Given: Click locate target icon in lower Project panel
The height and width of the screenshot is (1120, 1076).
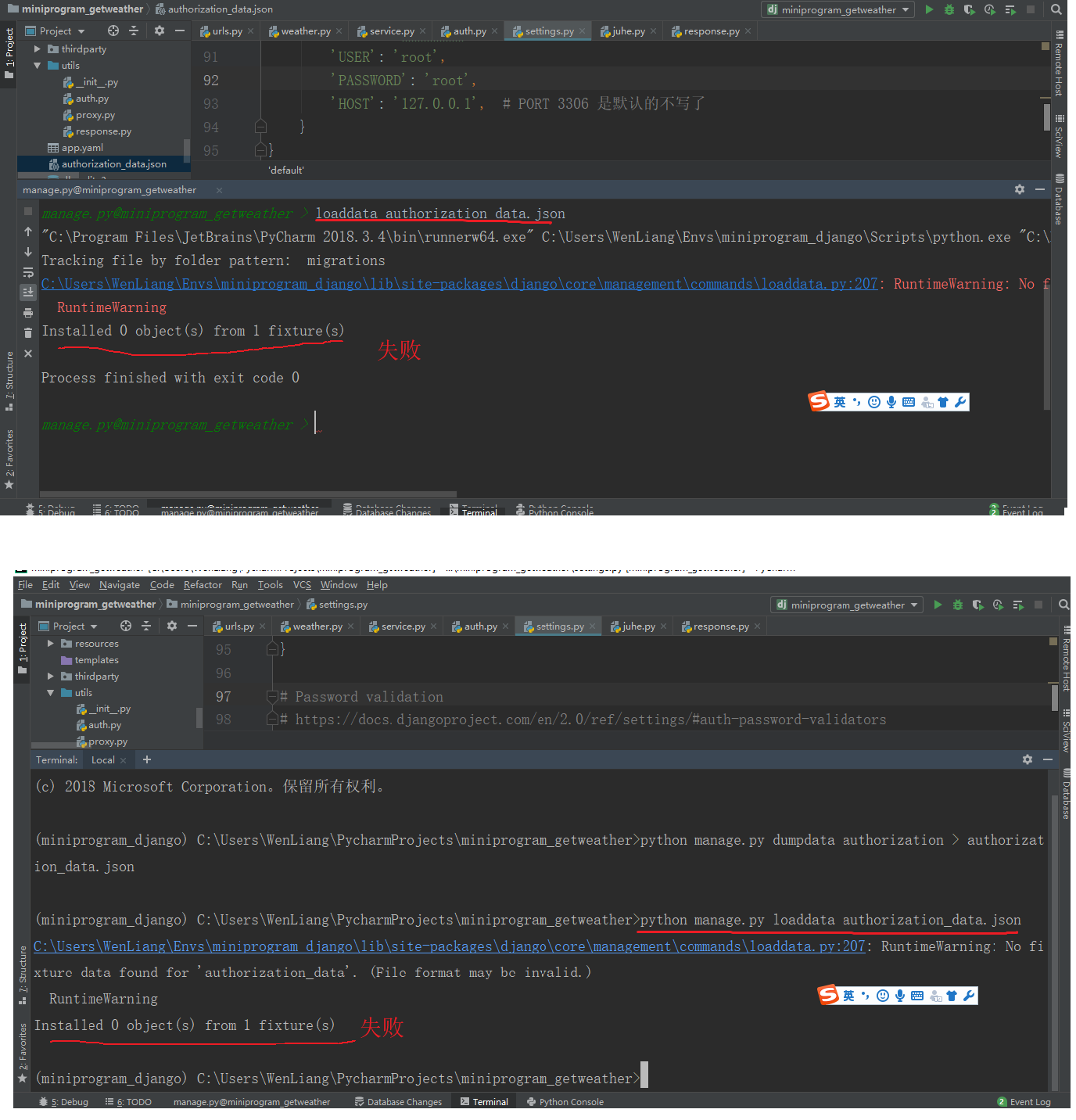Looking at the screenshot, I should [x=126, y=626].
